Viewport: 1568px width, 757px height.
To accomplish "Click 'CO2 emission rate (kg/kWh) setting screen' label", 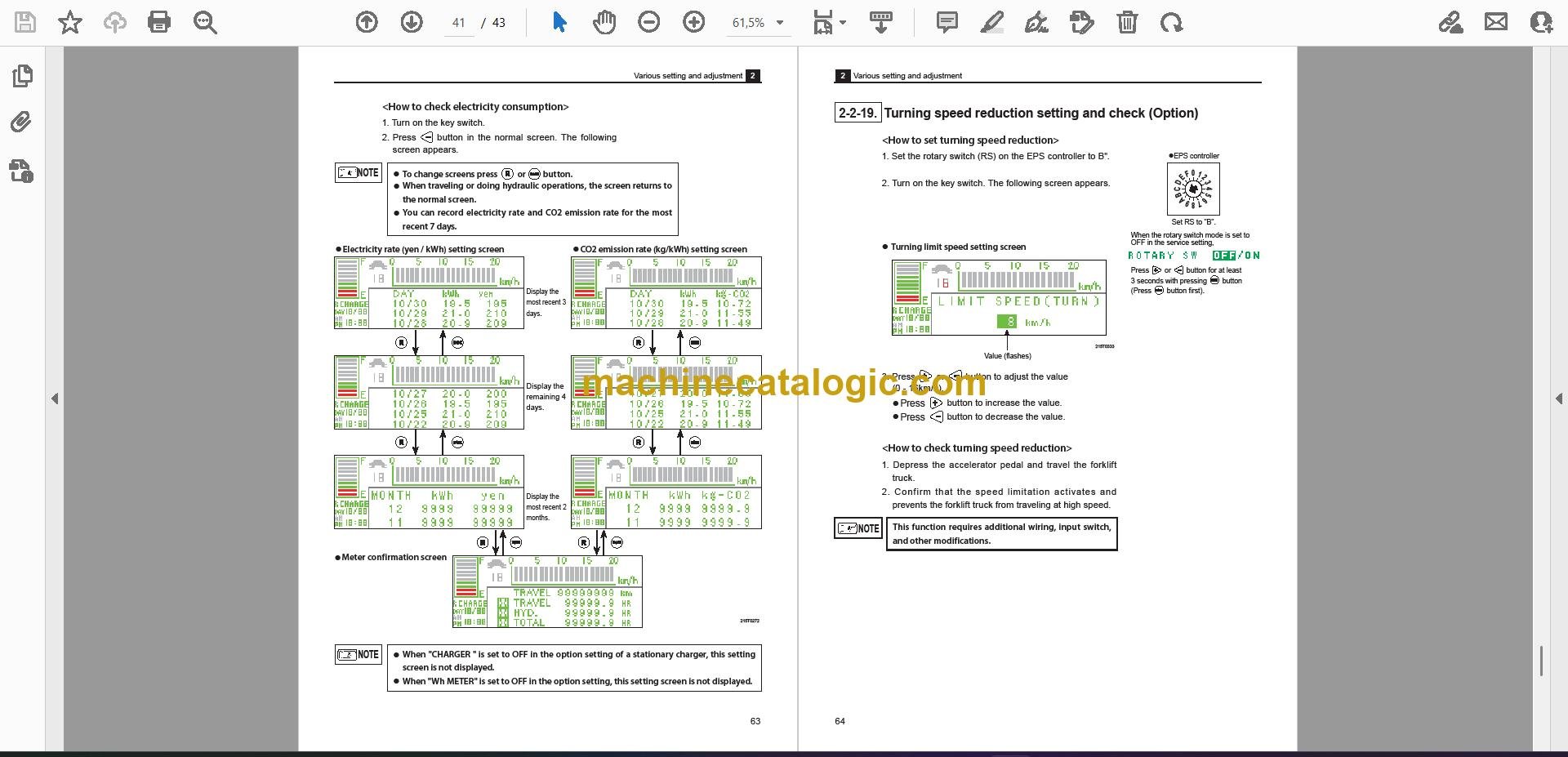I will pos(663,250).
